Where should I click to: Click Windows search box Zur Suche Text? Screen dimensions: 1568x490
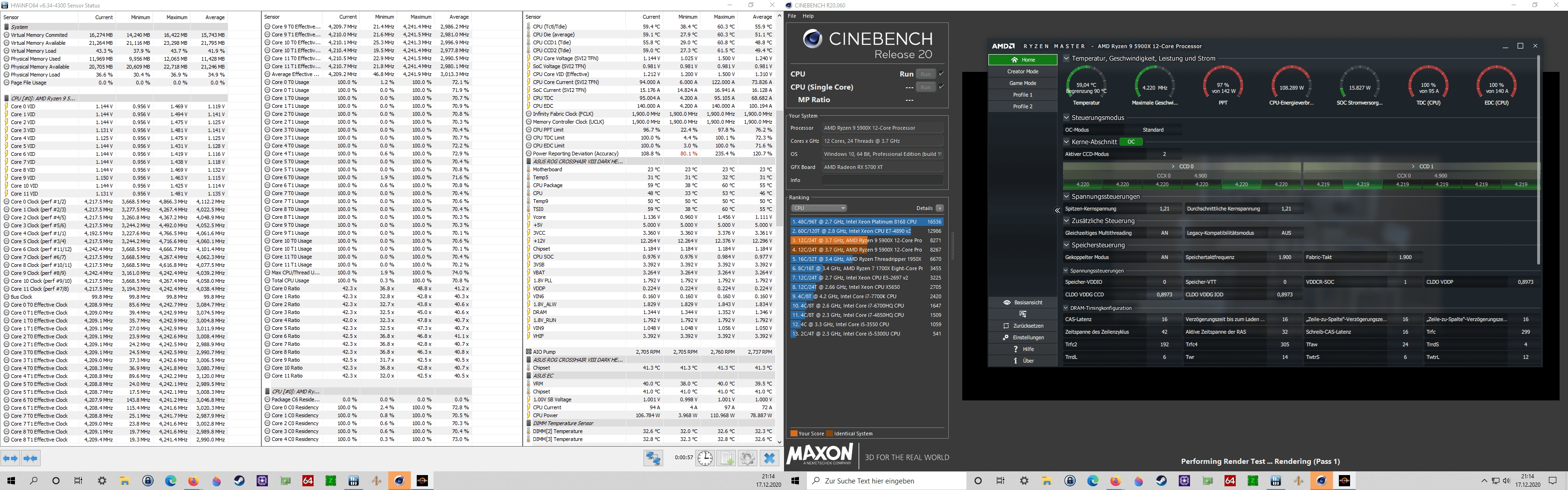coord(887,481)
